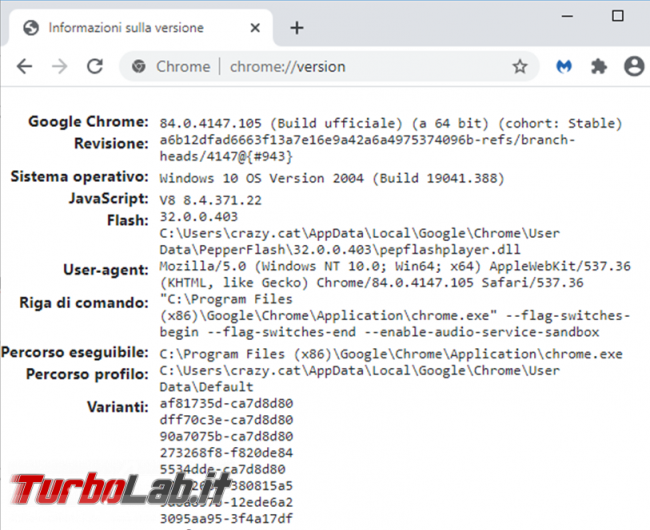Click the Sistema operativo label
The image size is (650, 530).
click(80, 177)
